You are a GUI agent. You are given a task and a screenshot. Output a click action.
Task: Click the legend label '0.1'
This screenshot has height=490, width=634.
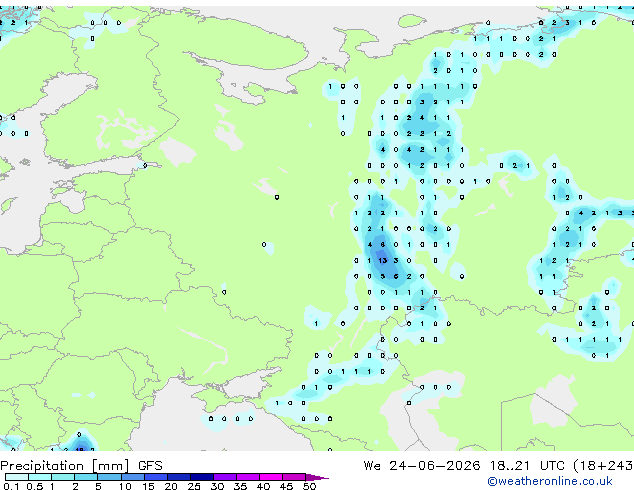point(11,486)
